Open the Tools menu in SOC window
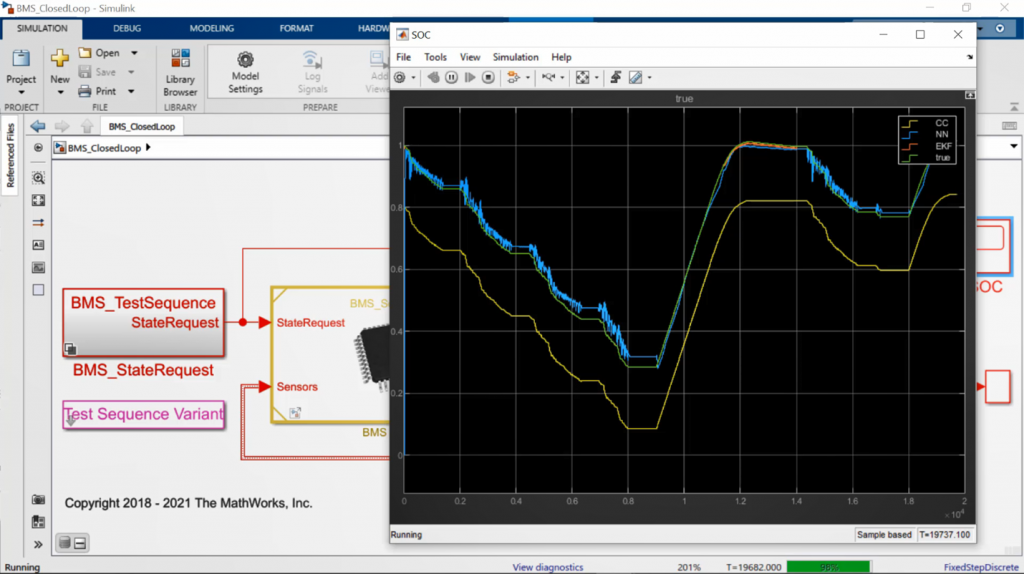Screen dimensions: 1024x574 pos(435,57)
